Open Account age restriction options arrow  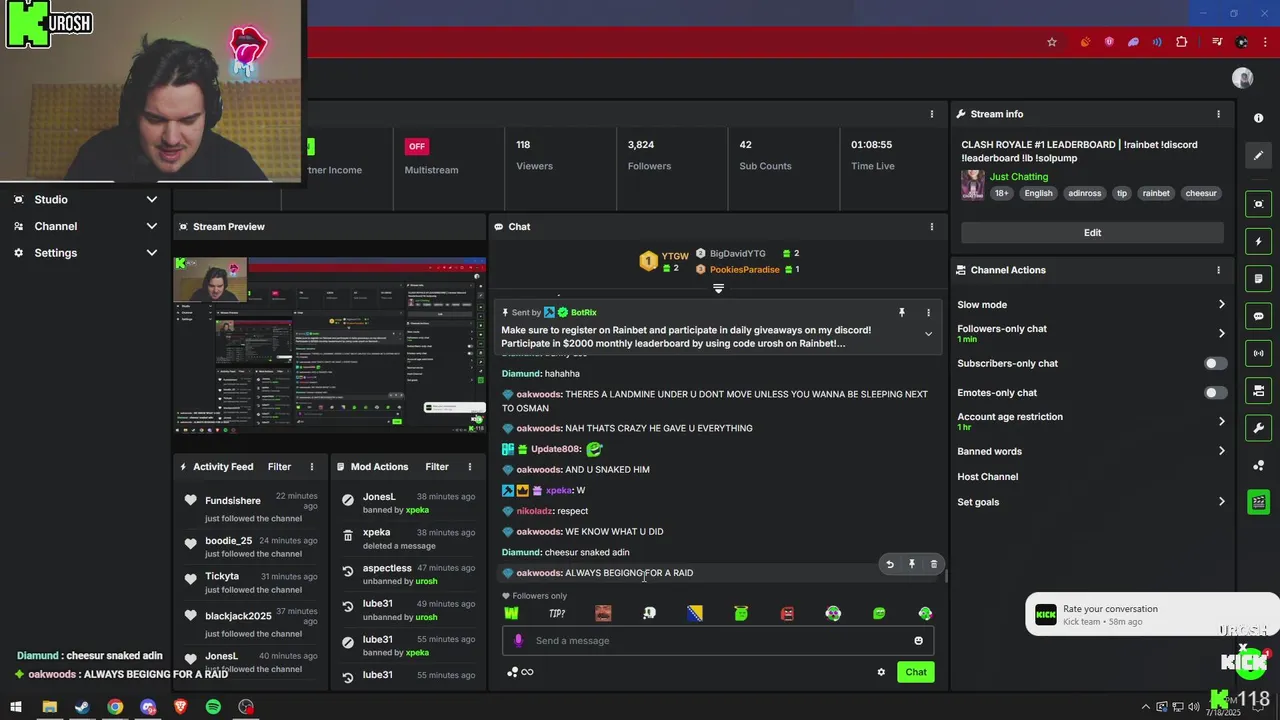pos(1221,422)
